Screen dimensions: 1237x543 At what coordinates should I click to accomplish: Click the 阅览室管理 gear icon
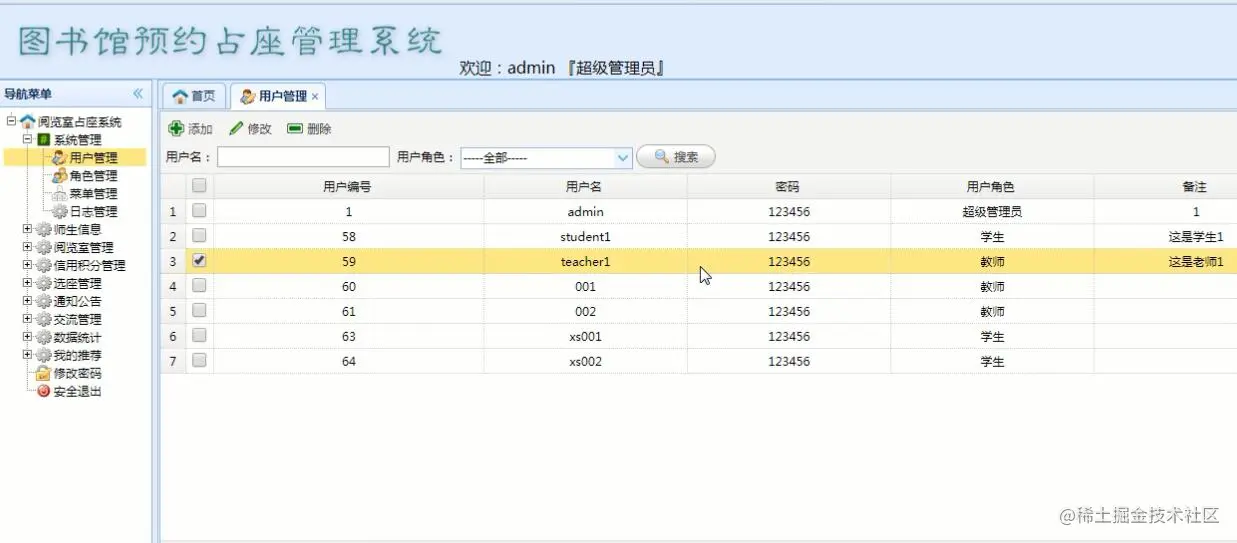click(43, 247)
